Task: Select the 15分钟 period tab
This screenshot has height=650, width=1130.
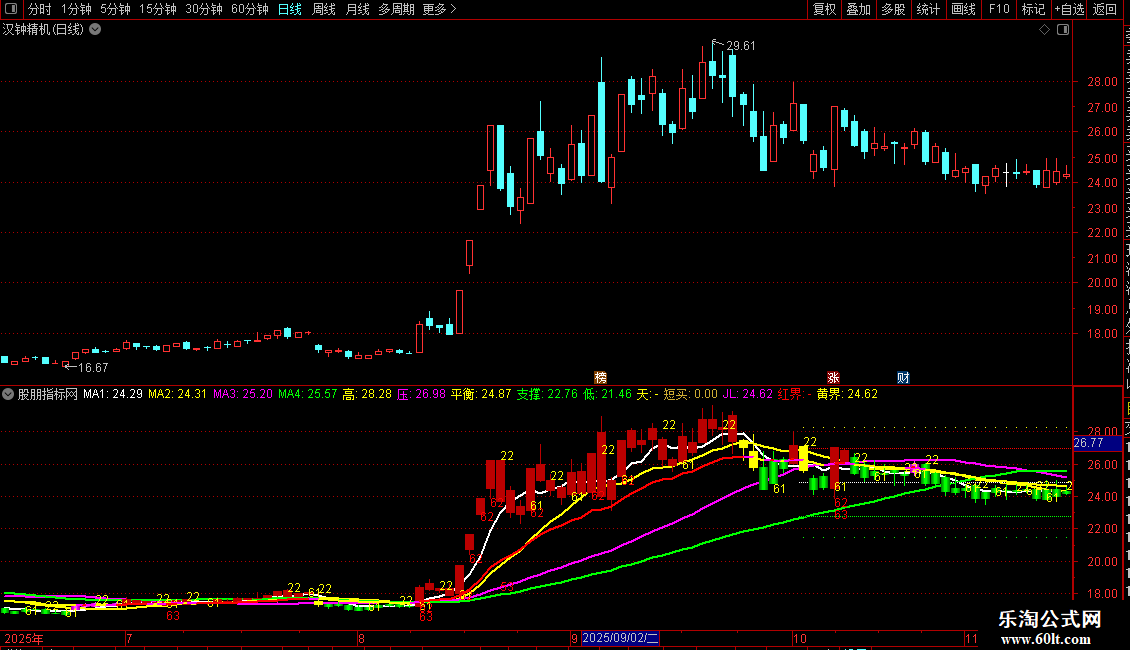Action: [158, 9]
